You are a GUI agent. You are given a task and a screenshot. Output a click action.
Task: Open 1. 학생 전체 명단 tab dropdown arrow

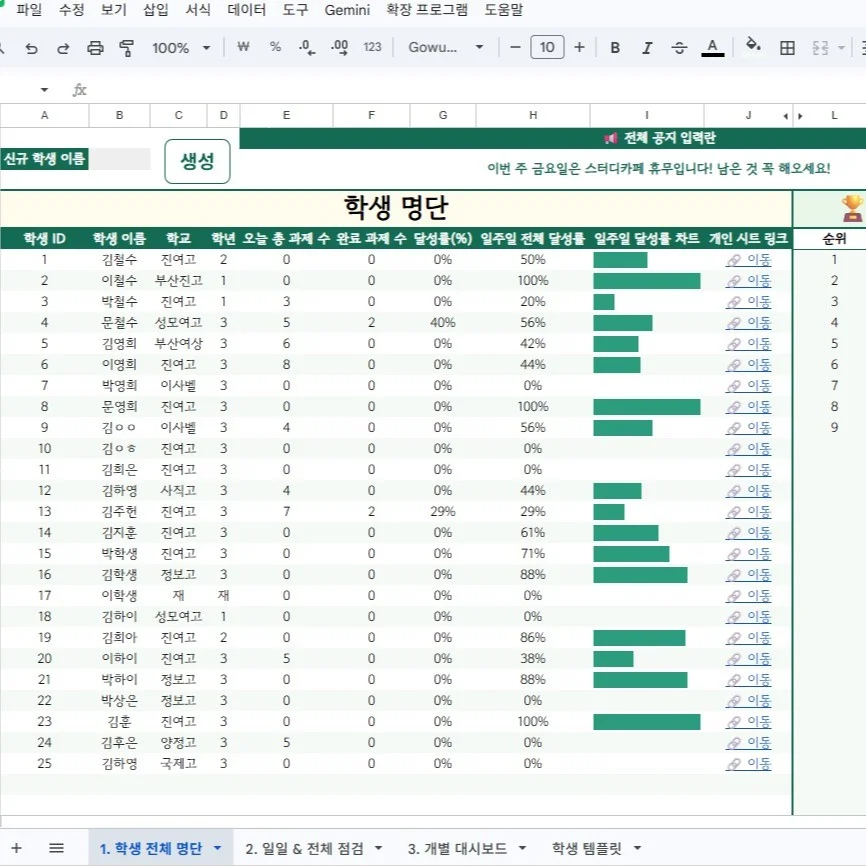click(x=218, y=848)
